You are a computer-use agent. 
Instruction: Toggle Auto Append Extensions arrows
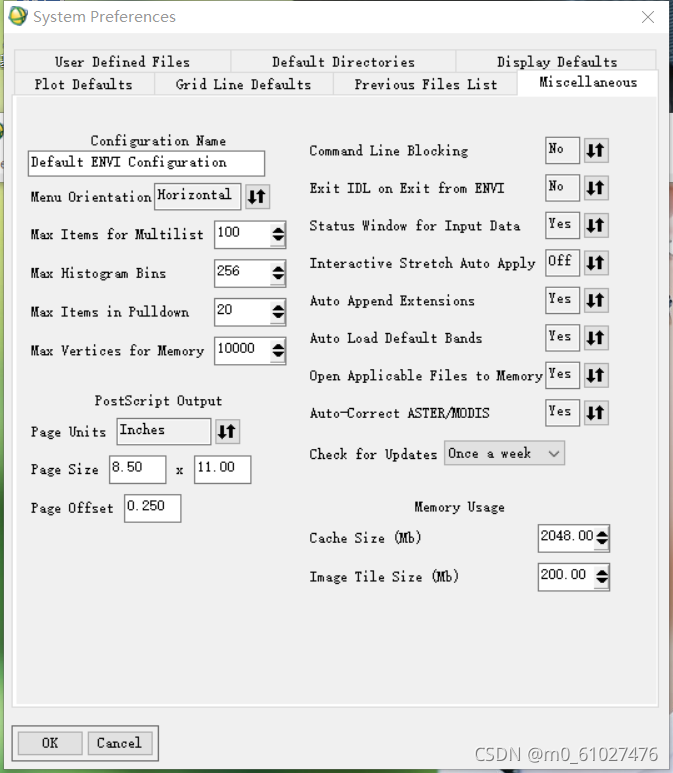[x=596, y=300]
